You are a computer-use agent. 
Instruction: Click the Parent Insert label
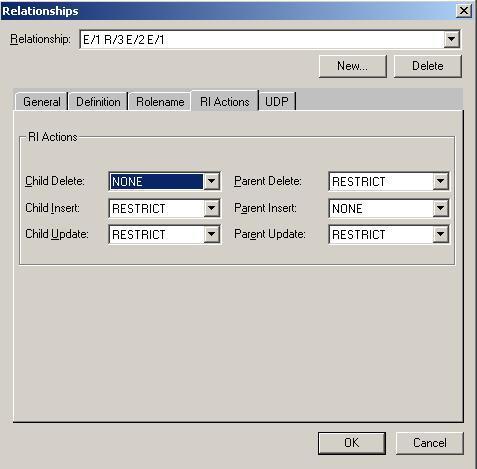click(265, 208)
